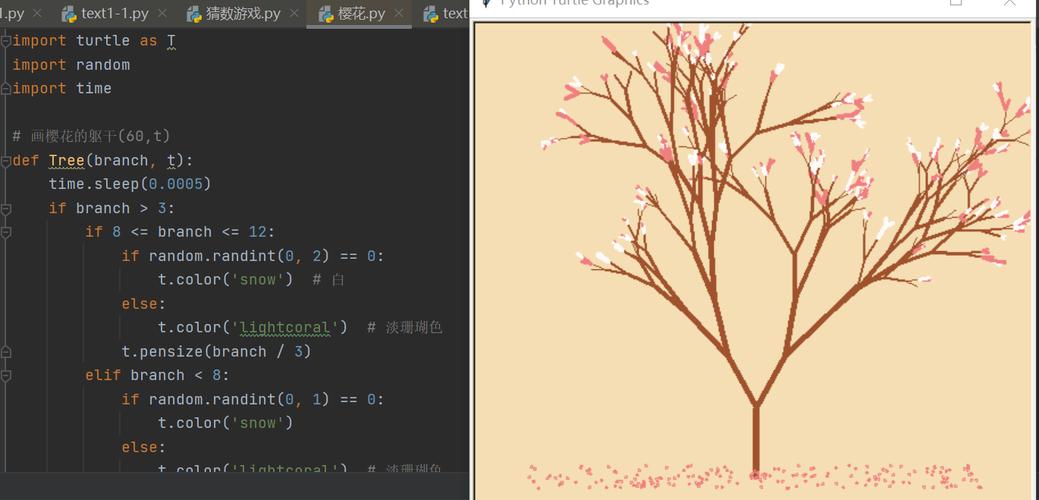
Task: Switch to the text1-1.py tab
Action: point(115,13)
